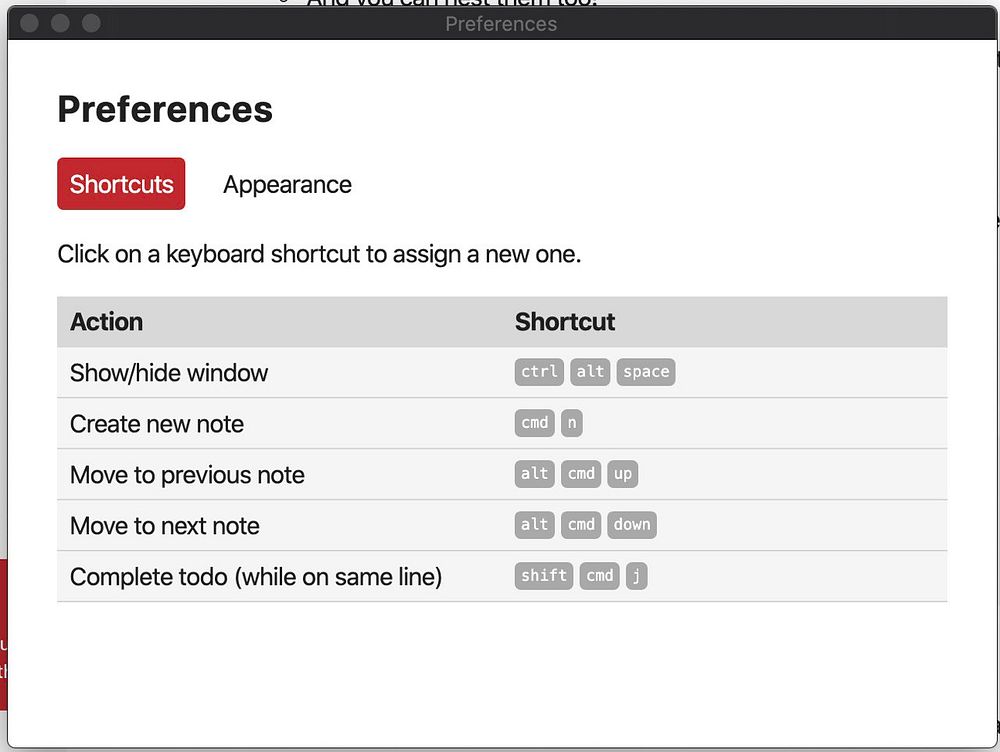This screenshot has width=1000, height=752.
Task: Click the 'alt' badge in Move to previous note
Action: coord(535,474)
